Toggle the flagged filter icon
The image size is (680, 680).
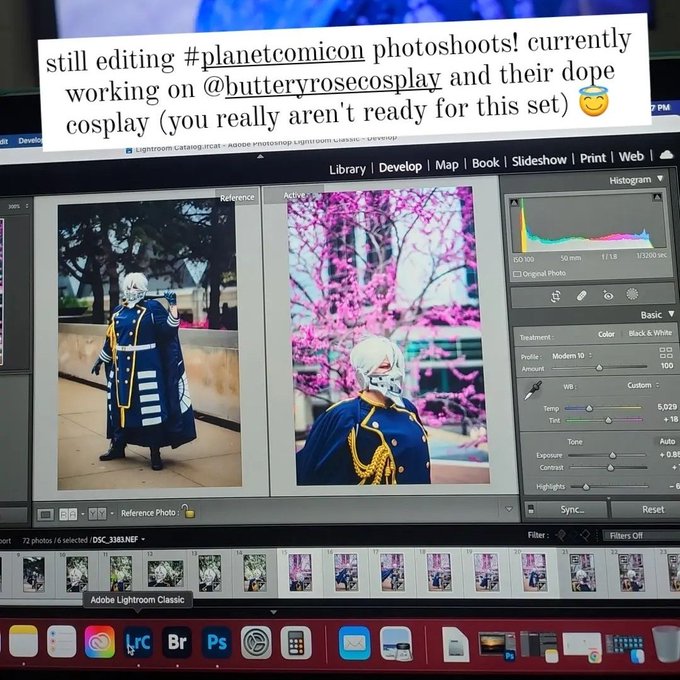coord(561,536)
